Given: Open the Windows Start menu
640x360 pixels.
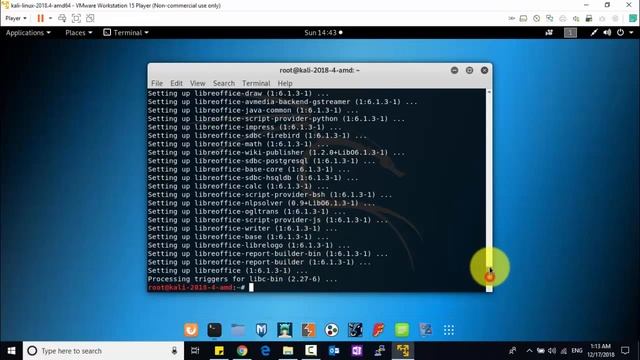Looking at the screenshot, I should [x=11, y=351].
